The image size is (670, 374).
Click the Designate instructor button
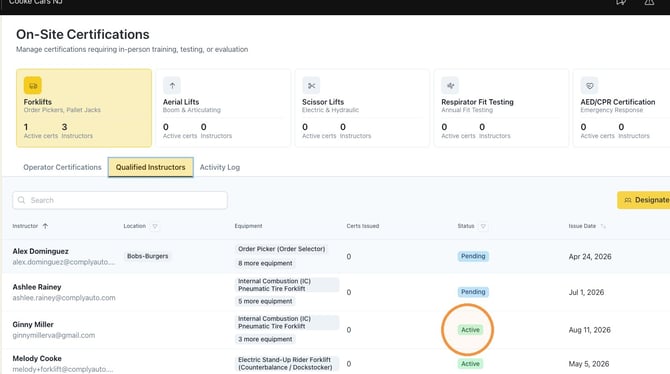pyautogui.click(x=644, y=200)
